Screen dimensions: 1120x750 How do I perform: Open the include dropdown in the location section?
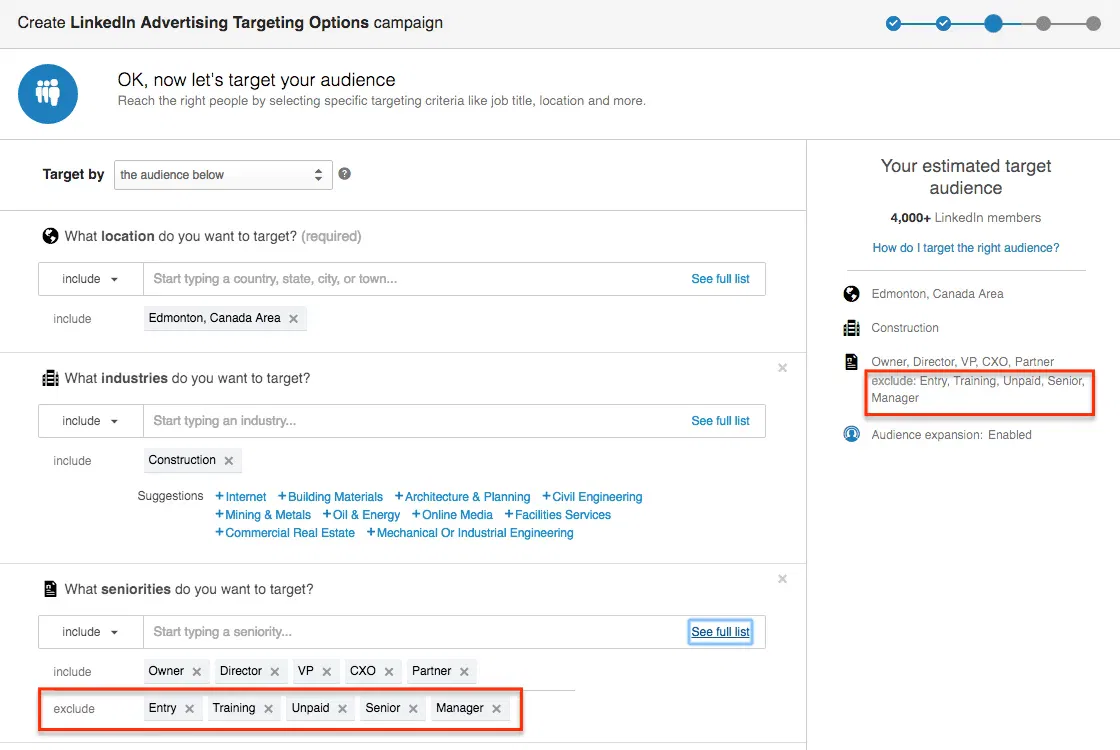89,279
